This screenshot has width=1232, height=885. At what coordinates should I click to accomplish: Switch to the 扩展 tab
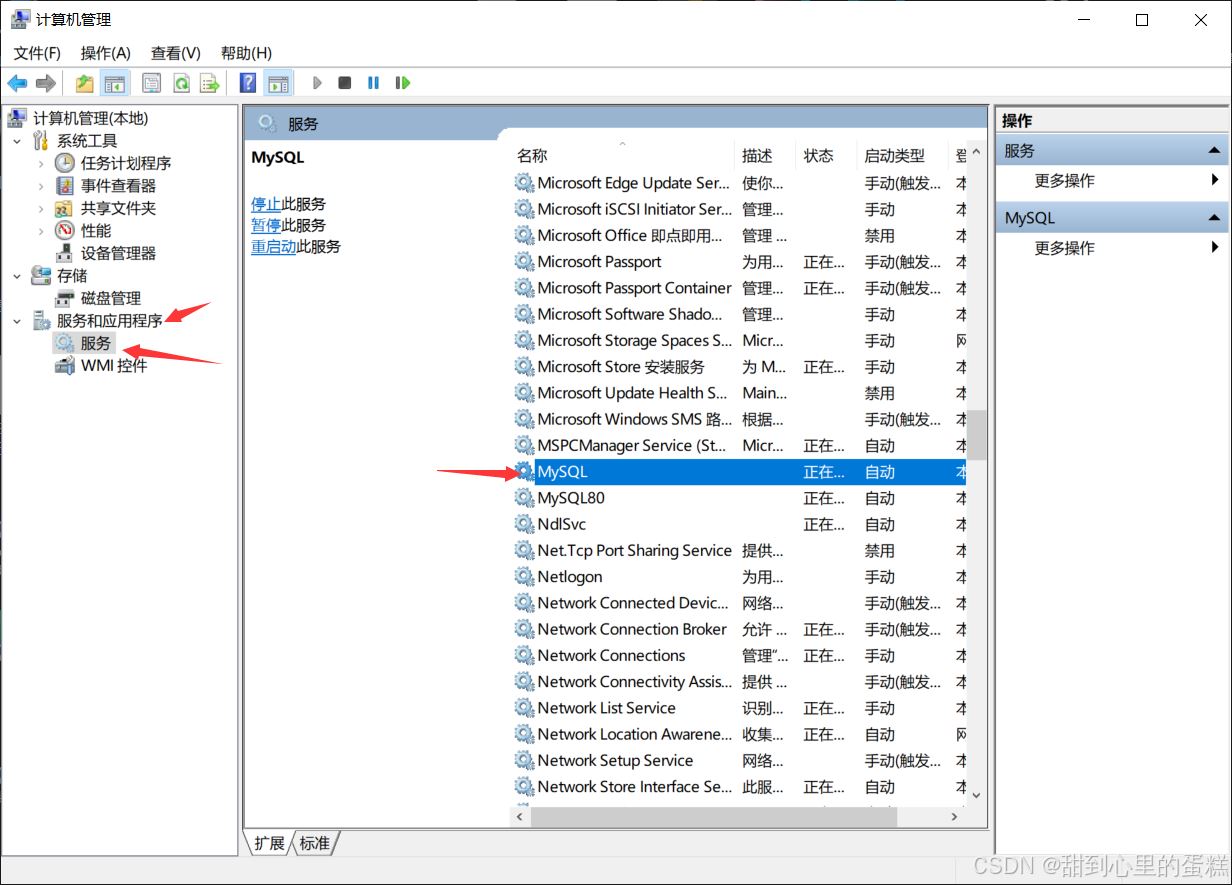pyautogui.click(x=269, y=843)
